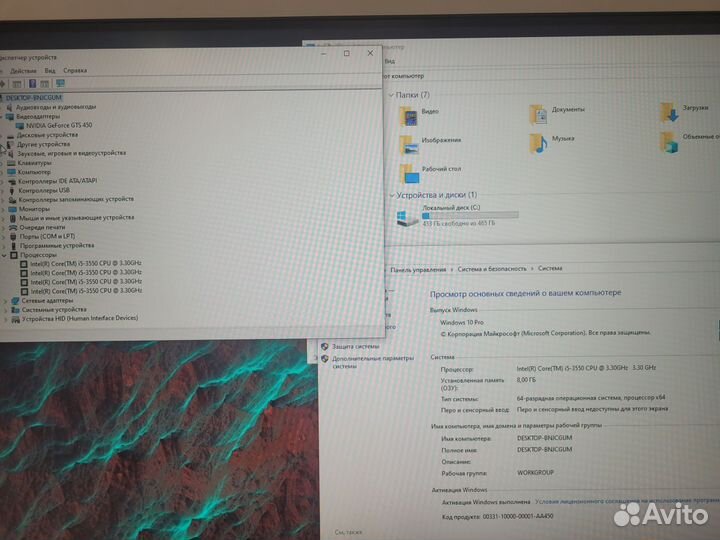The width and height of the screenshot is (720, 540).
Task: Click the printer icon beside Очереди печати
Action: [13, 227]
